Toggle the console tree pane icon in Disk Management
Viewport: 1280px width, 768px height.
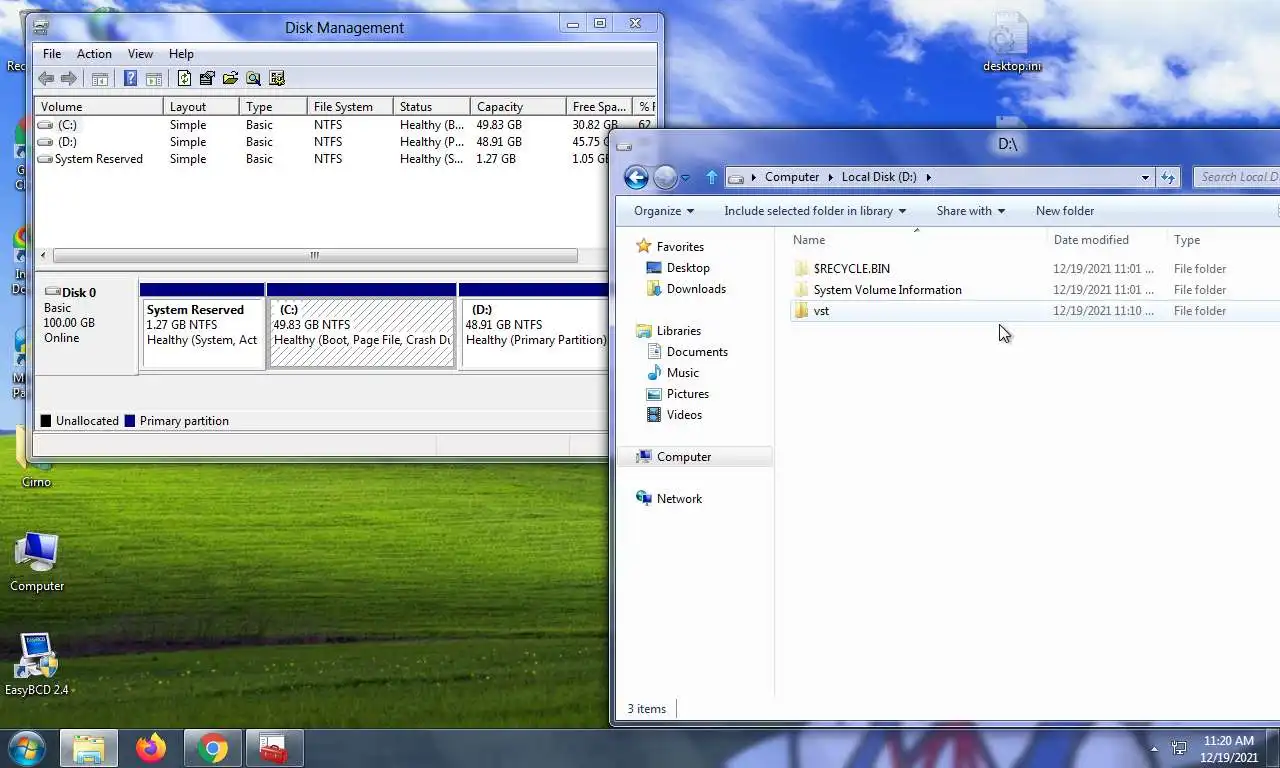coord(100,79)
